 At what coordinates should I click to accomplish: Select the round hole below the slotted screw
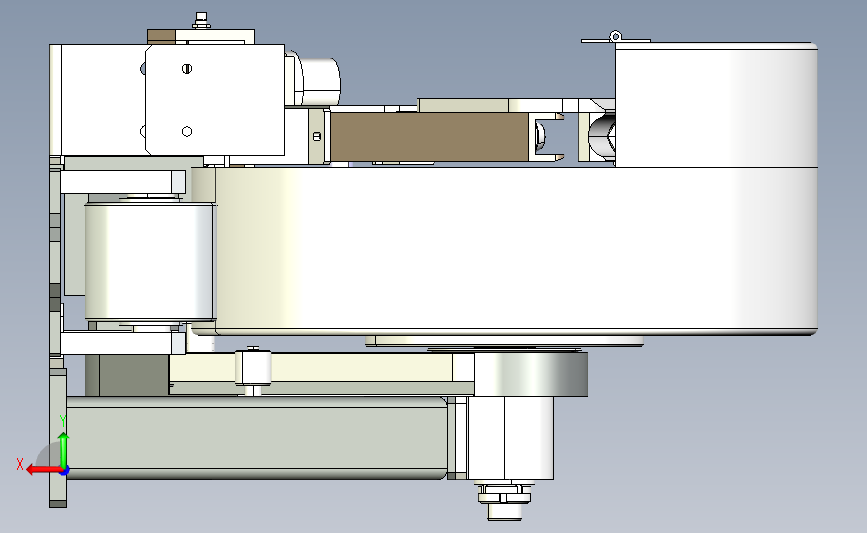click(x=187, y=132)
